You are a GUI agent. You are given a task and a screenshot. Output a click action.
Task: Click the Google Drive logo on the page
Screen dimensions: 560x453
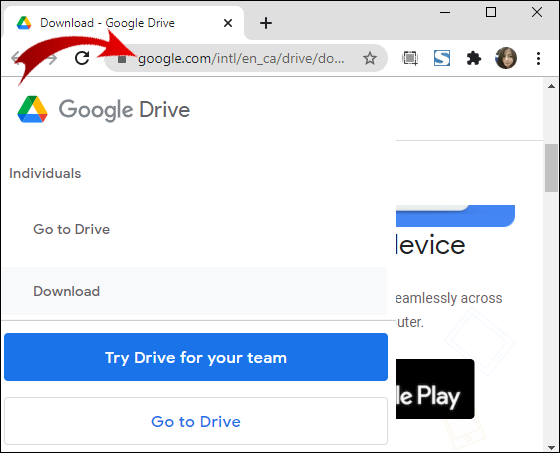click(104, 109)
